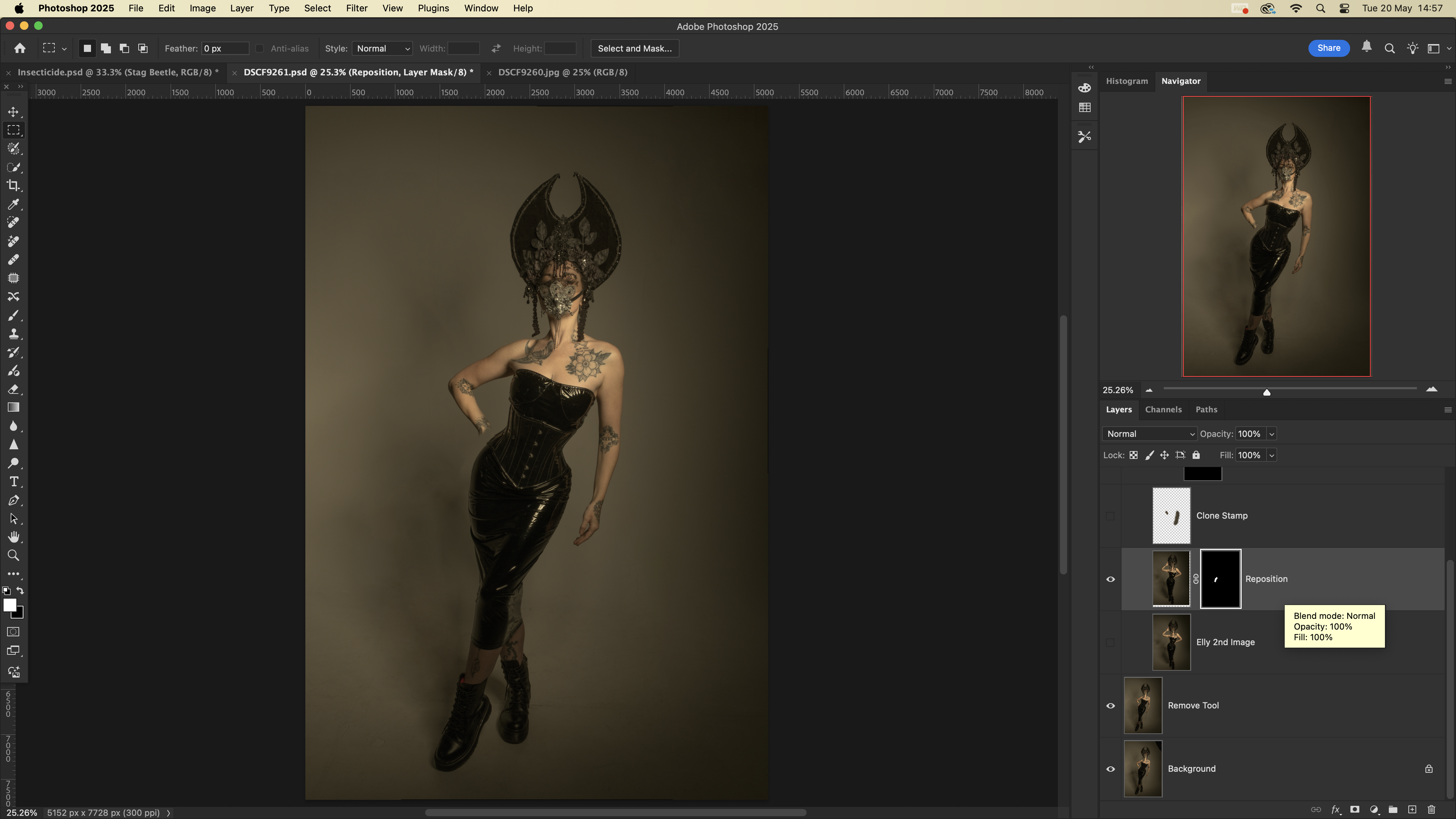Viewport: 1456px width, 819px height.
Task: Select the Eraser tool
Action: pyautogui.click(x=14, y=390)
